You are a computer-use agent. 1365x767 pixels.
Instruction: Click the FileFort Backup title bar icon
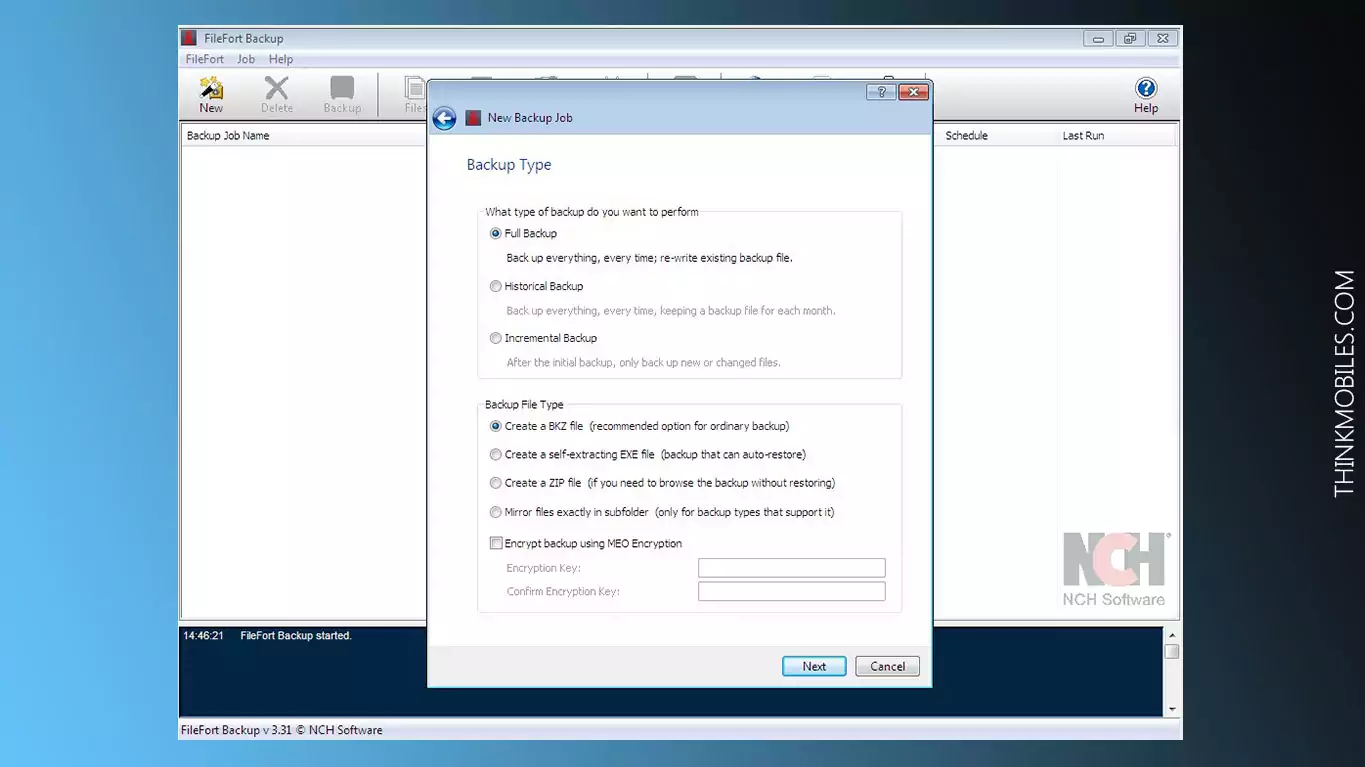click(189, 38)
